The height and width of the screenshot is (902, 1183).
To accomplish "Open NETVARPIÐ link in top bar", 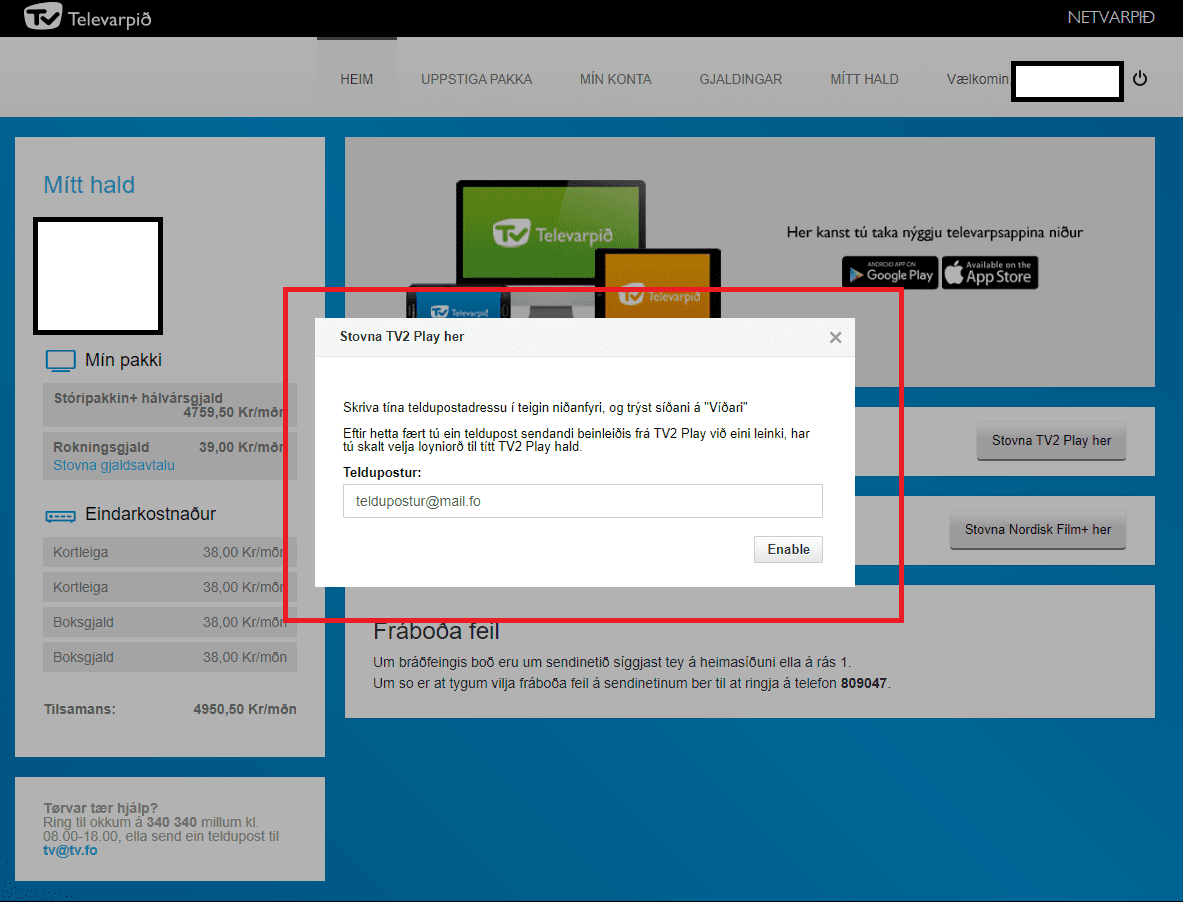I will [x=1111, y=17].
